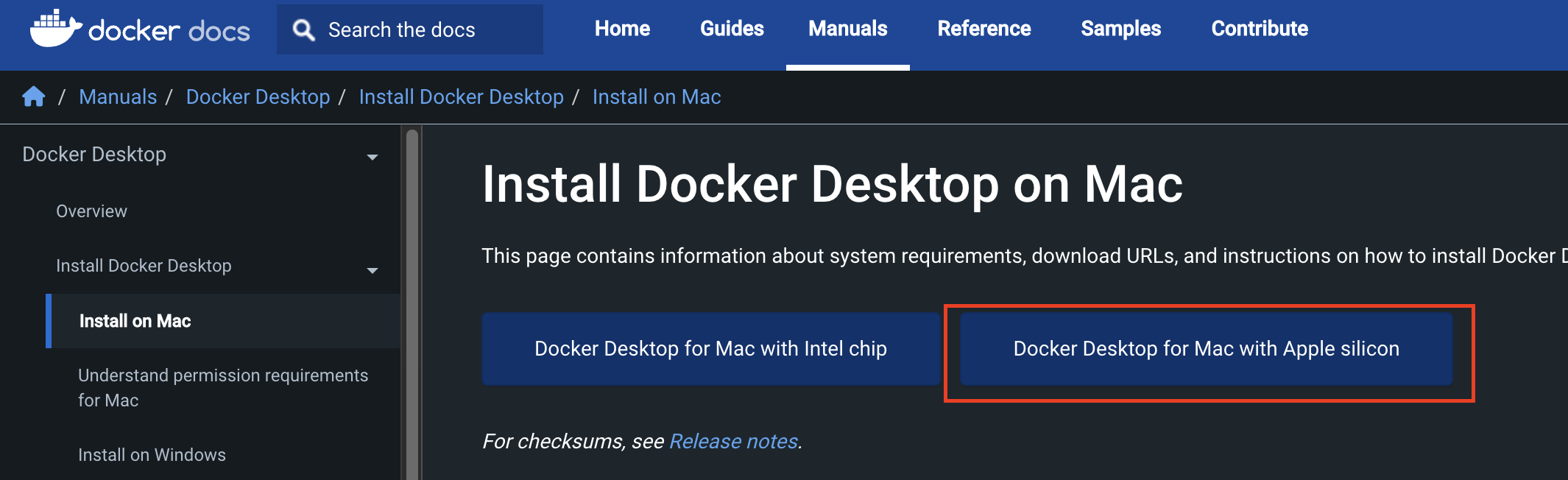Click the docker docs wordmark text
Image resolution: width=1568 pixels, height=480 pixels.
point(169,30)
